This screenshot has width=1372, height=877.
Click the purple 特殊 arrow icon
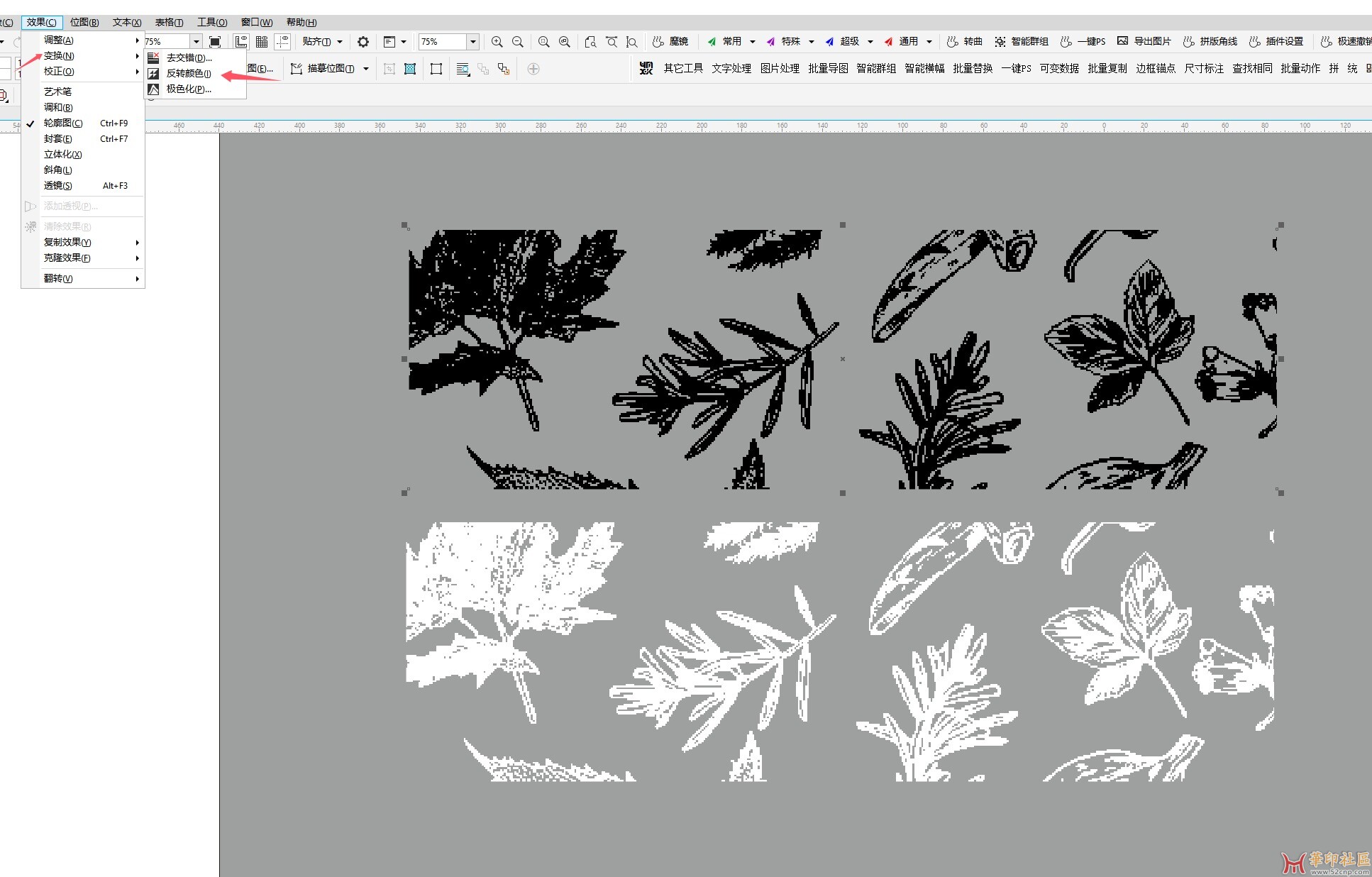point(771,42)
